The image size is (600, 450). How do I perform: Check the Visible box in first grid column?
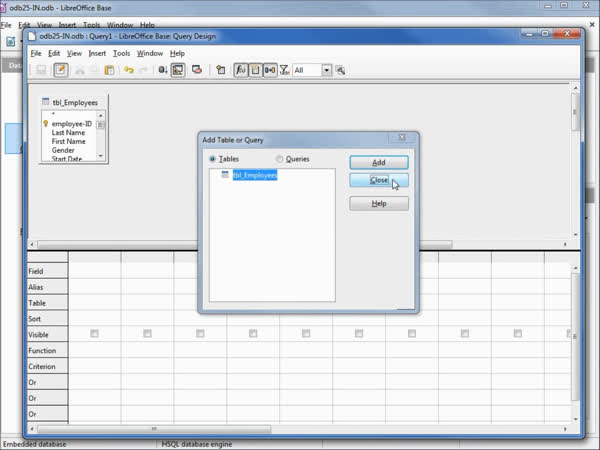[94, 334]
